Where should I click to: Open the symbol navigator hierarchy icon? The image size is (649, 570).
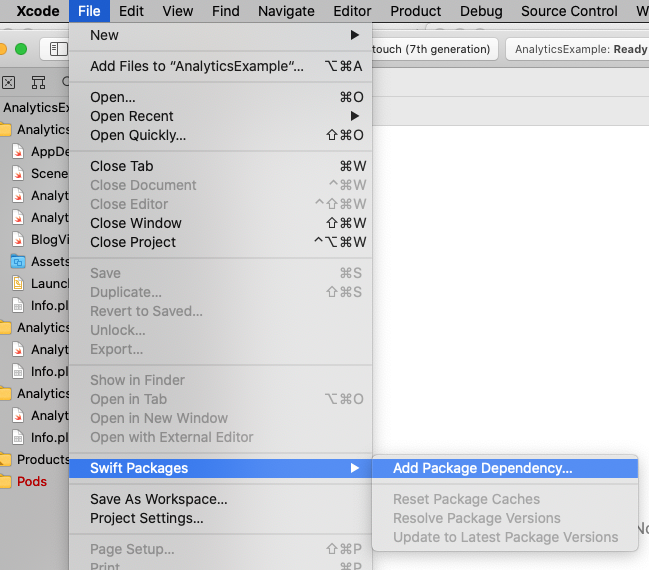click(x=38, y=82)
